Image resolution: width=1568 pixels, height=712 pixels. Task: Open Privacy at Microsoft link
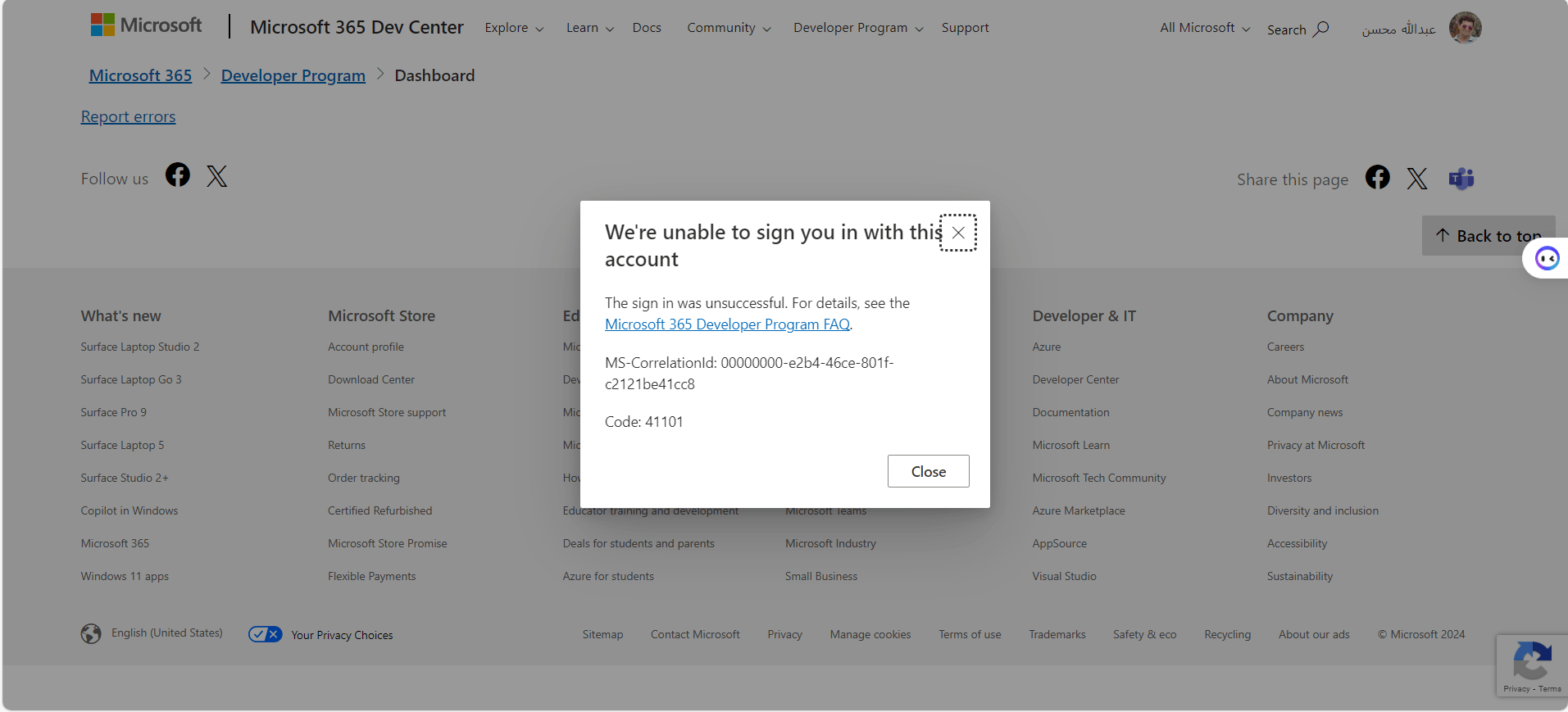(x=1316, y=445)
